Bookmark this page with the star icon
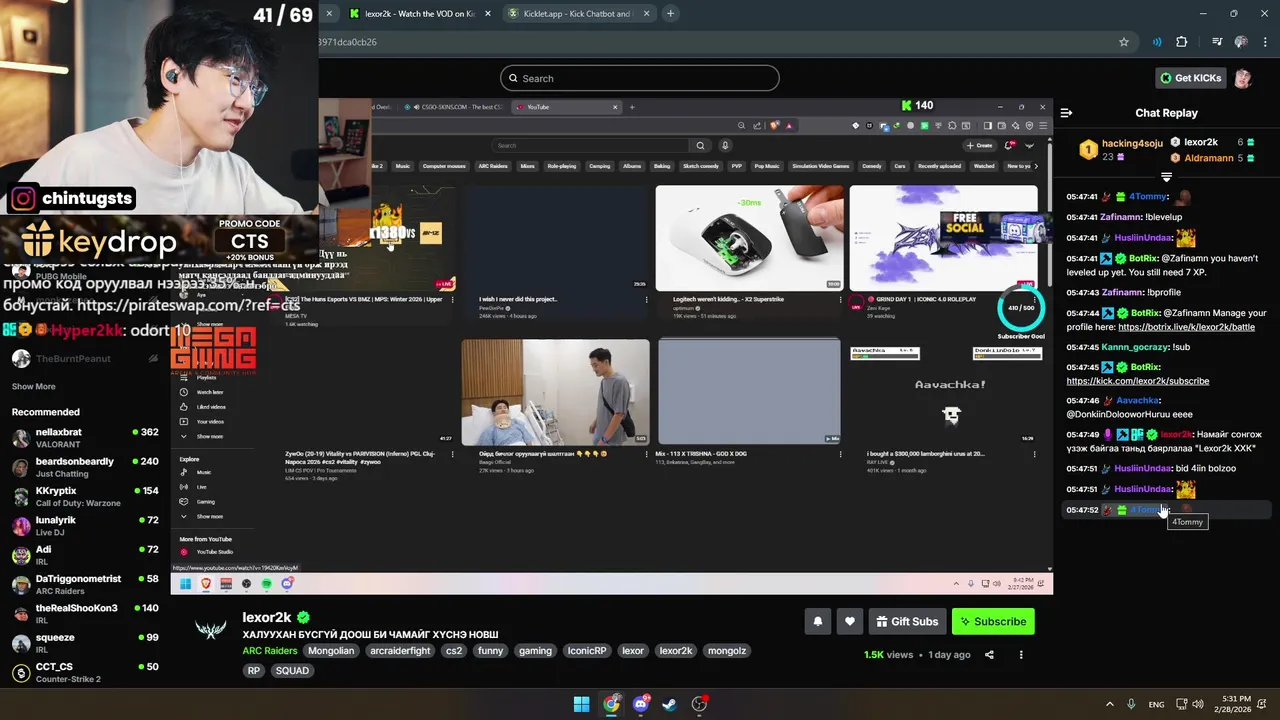 1124,42
